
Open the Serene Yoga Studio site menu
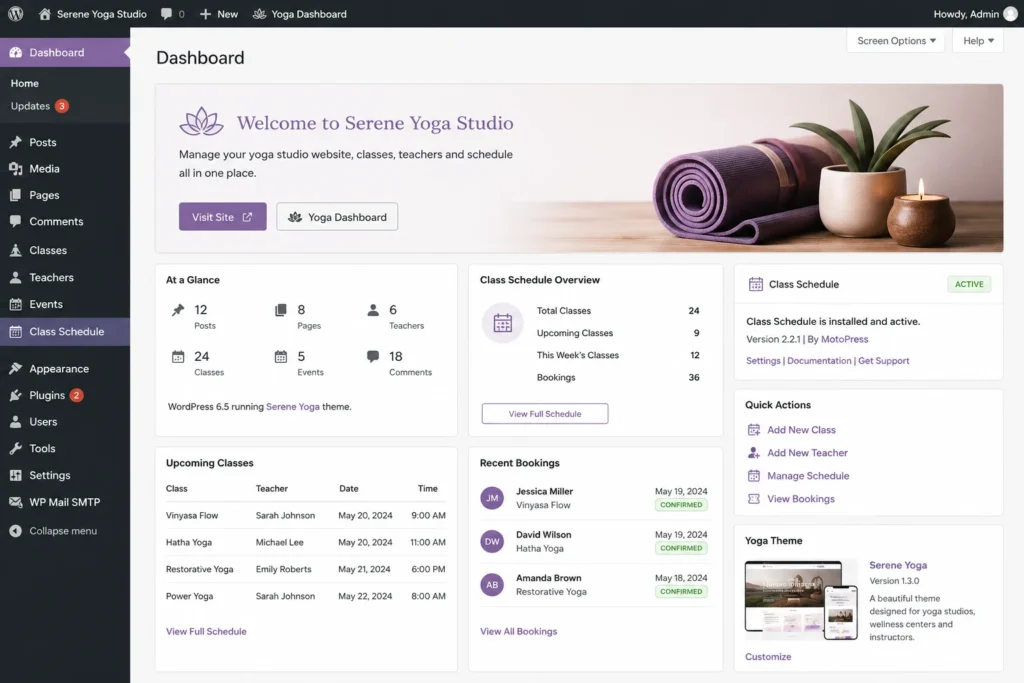(x=92, y=14)
